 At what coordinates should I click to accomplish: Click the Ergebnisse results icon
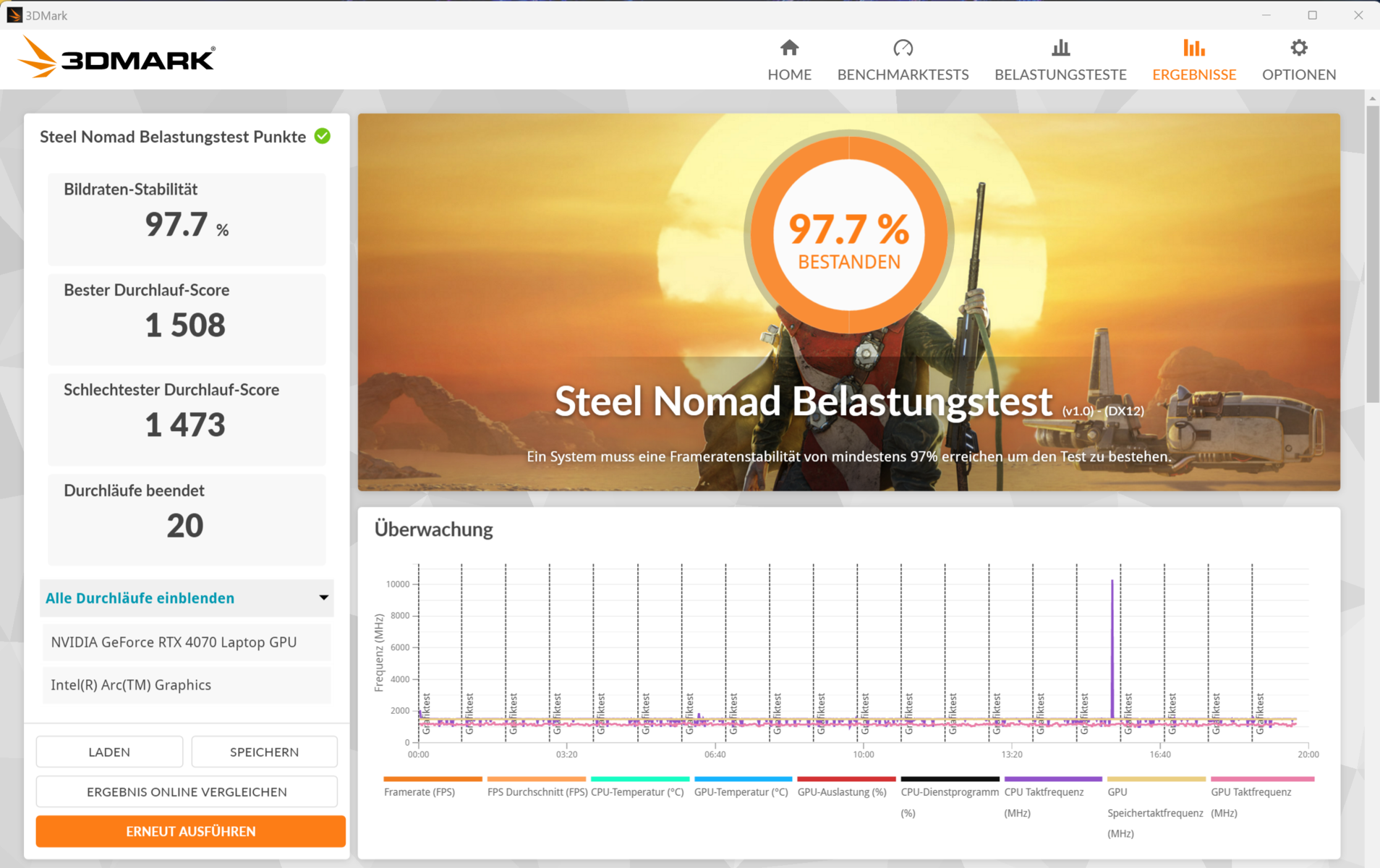pyautogui.click(x=1194, y=48)
